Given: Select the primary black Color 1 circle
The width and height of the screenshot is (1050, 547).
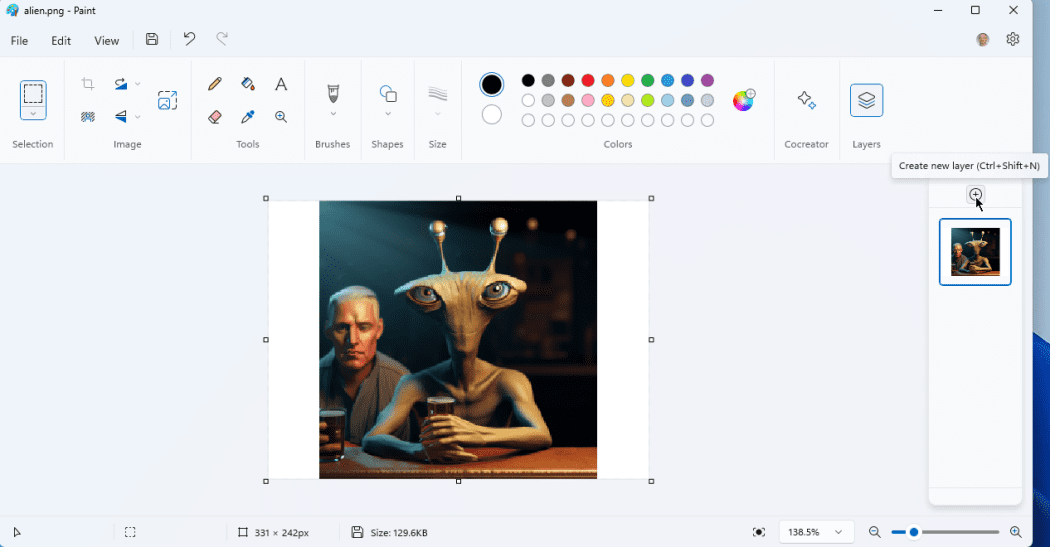Looking at the screenshot, I should (x=491, y=85).
